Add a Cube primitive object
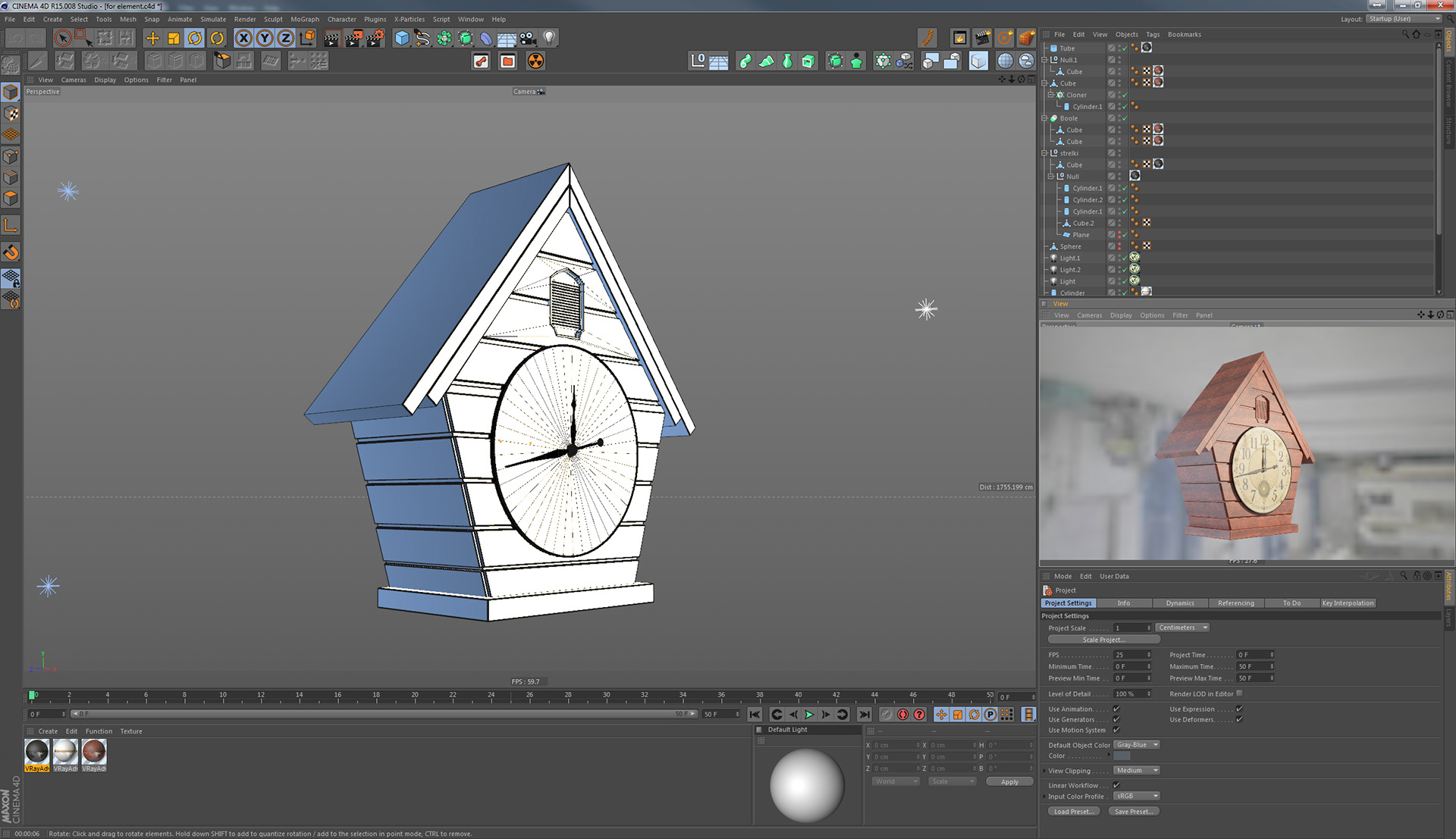1456x839 pixels. (x=402, y=38)
